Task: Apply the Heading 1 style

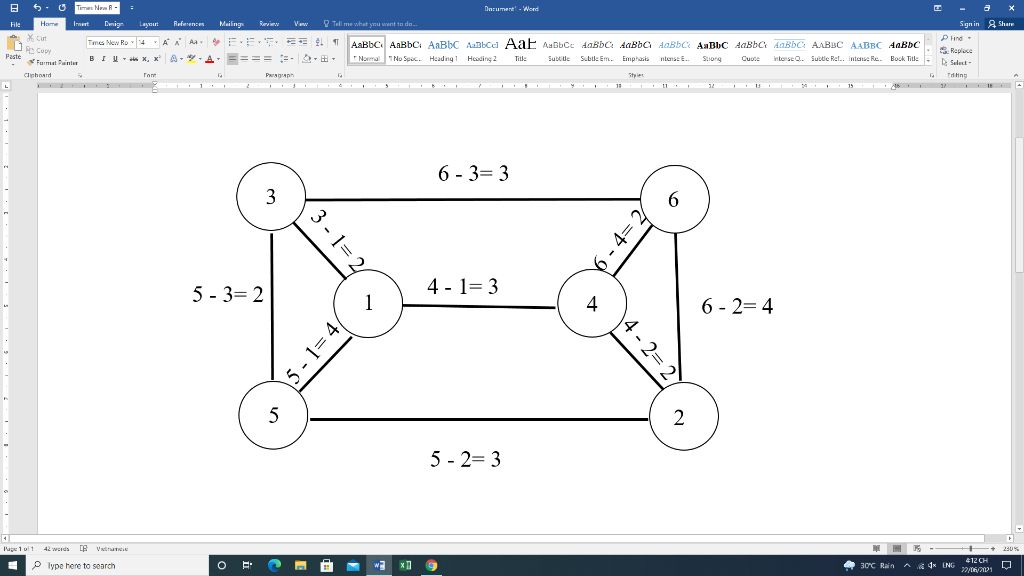Action: point(443,50)
